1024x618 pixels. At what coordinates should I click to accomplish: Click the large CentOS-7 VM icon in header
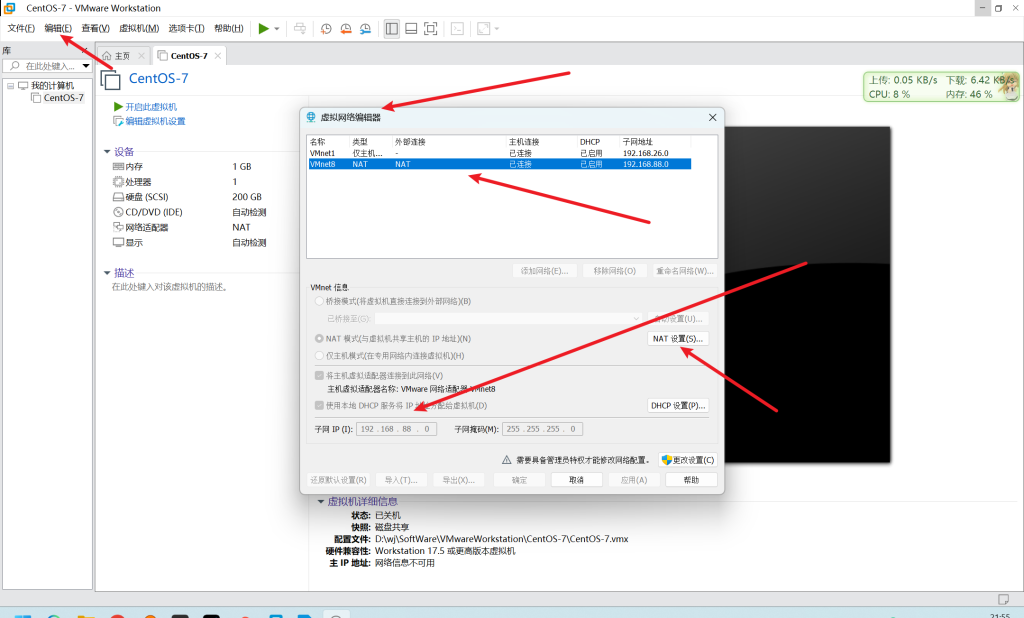point(110,80)
